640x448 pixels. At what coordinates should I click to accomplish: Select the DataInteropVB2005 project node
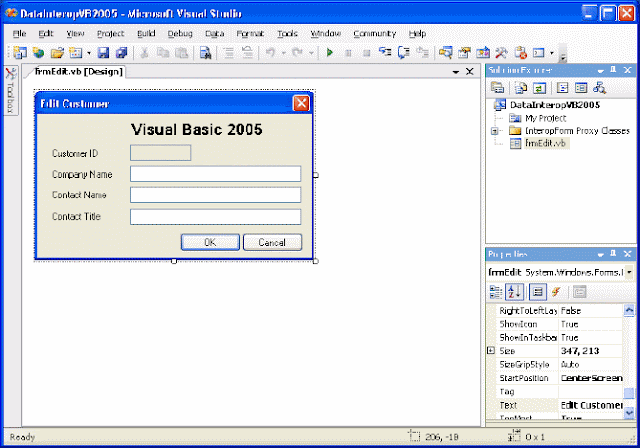555,105
